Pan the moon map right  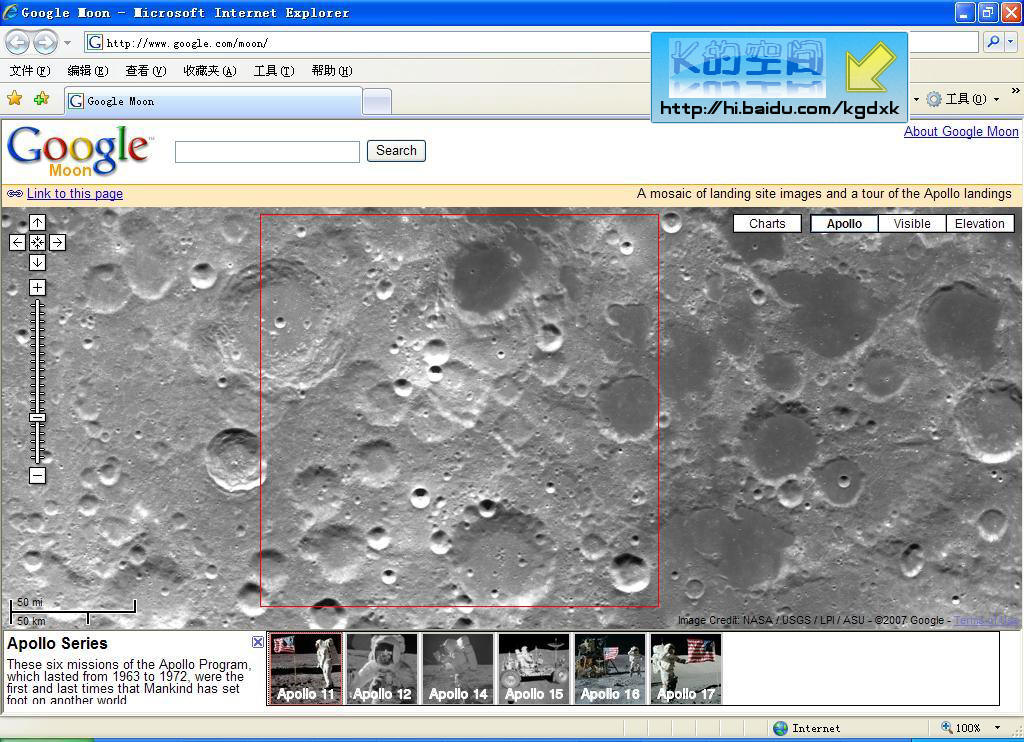point(57,242)
